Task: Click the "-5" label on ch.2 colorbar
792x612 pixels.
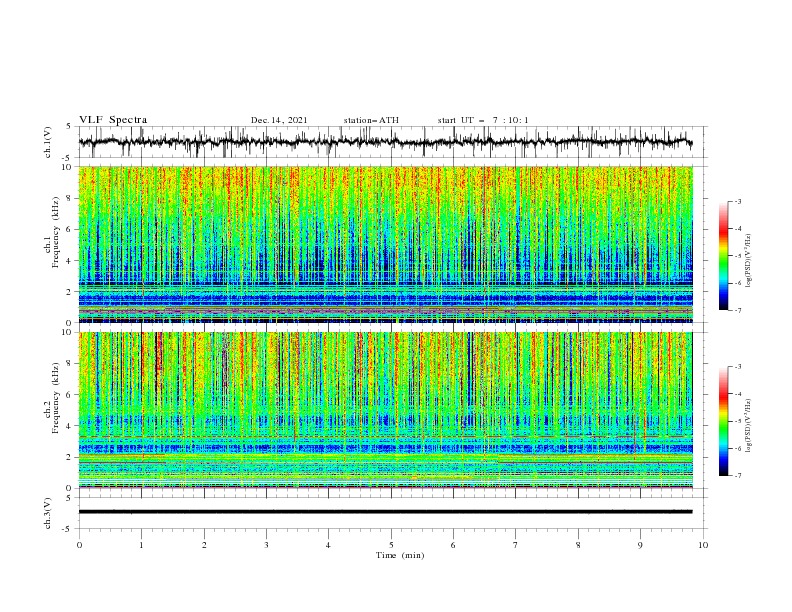Action: 737,421
